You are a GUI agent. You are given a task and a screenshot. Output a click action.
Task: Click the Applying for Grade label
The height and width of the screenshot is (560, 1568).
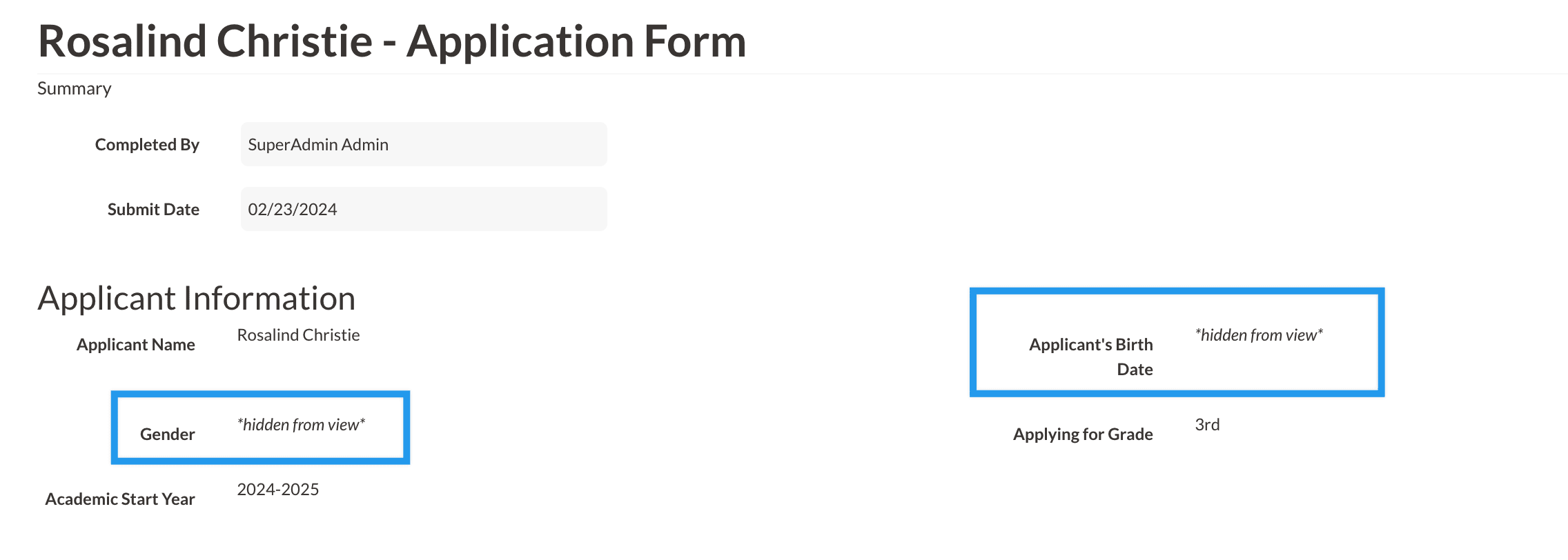pyautogui.click(x=1083, y=434)
